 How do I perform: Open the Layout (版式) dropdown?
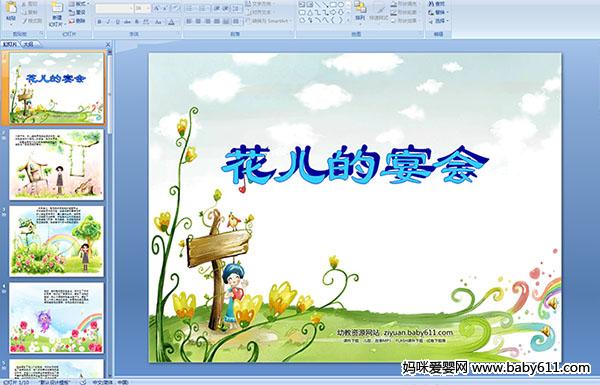(x=79, y=3)
